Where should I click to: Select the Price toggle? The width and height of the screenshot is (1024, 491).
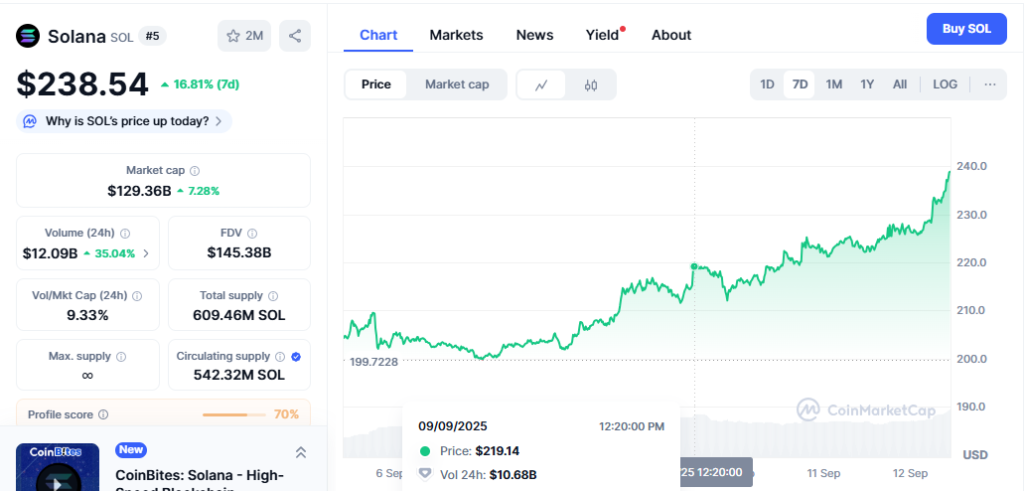[x=376, y=84]
